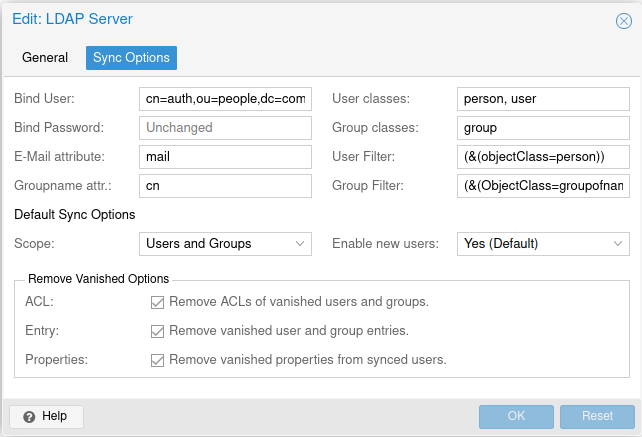
Task: Switch to the General tab
Action: pyautogui.click(x=45, y=58)
